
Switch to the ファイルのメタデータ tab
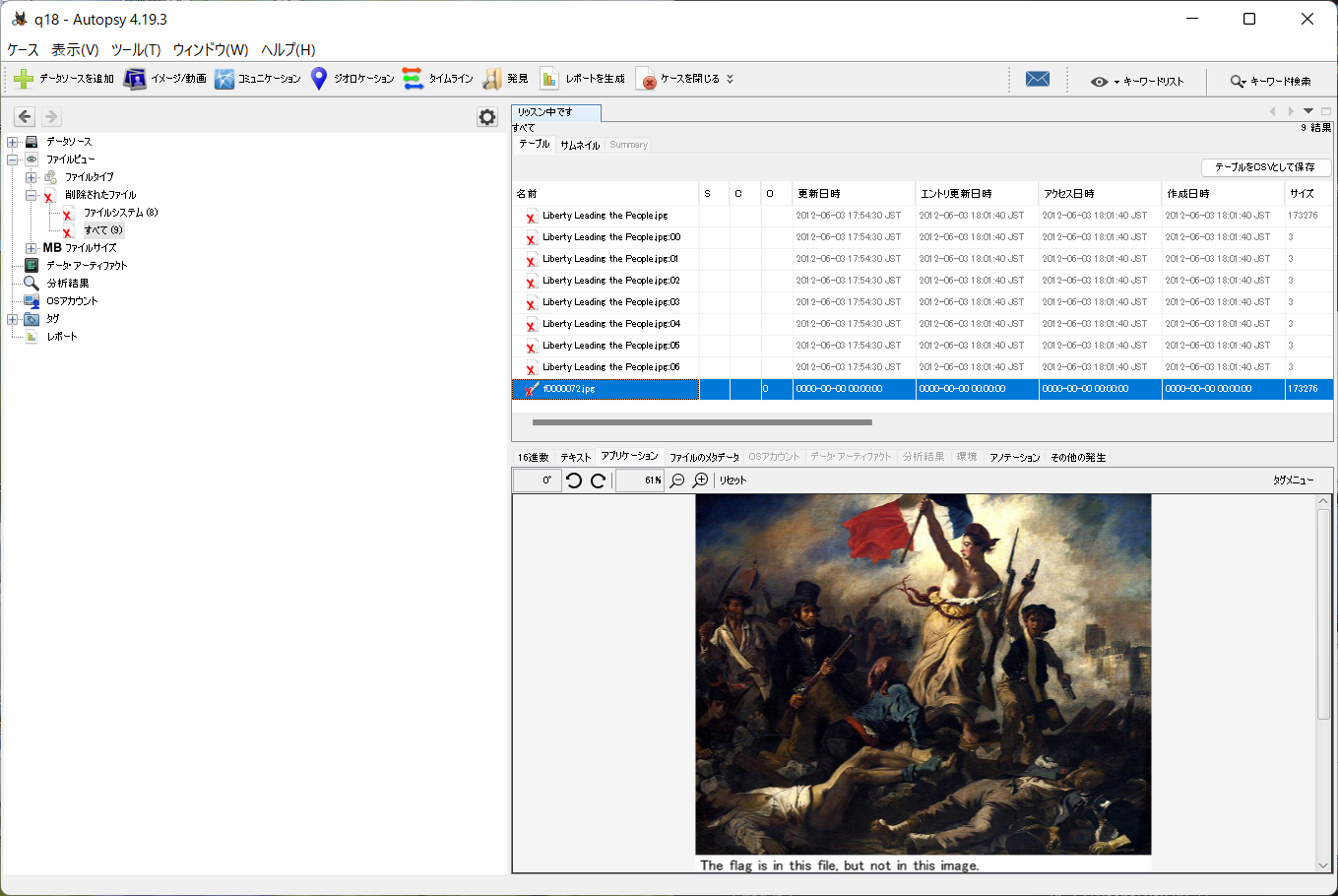704,458
